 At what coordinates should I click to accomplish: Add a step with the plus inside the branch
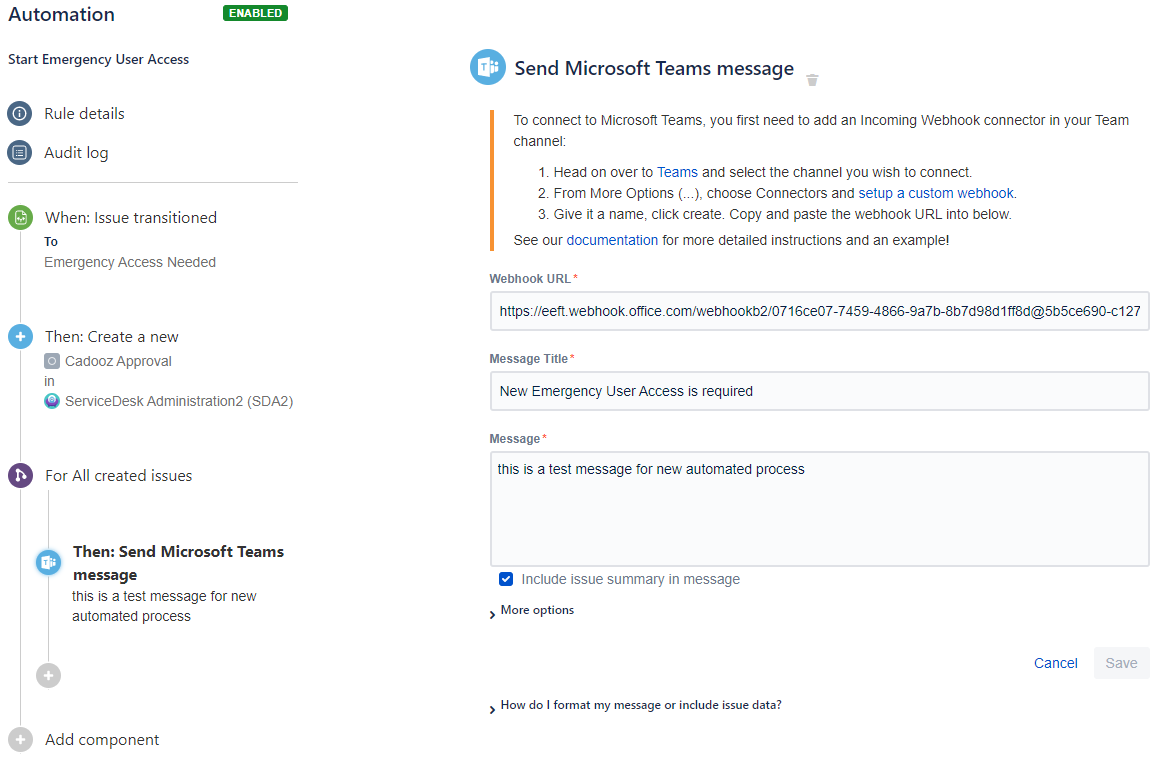pos(49,675)
